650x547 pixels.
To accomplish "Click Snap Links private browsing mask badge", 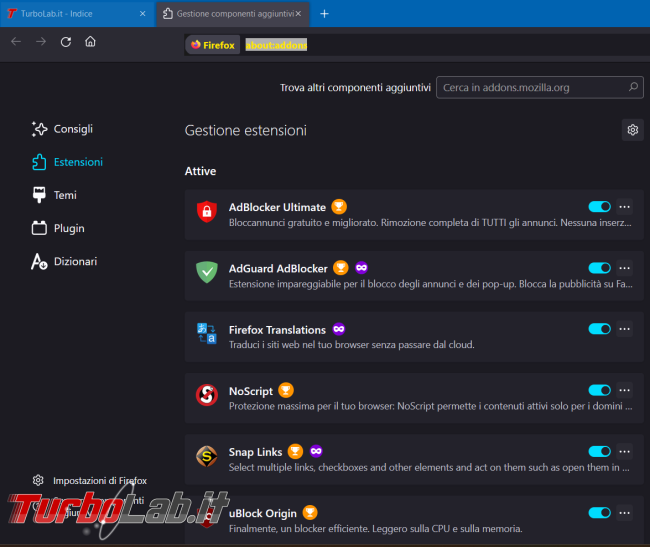I will (x=316, y=451).
